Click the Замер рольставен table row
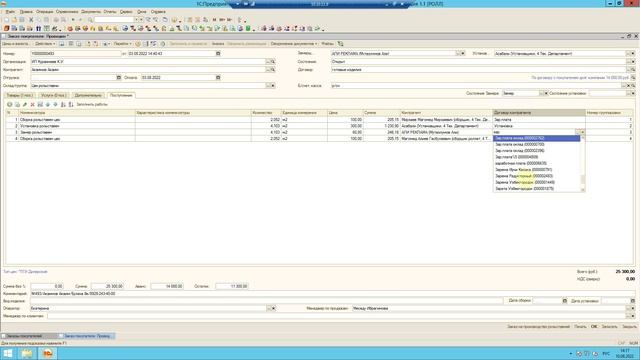 tap(320, 132)
